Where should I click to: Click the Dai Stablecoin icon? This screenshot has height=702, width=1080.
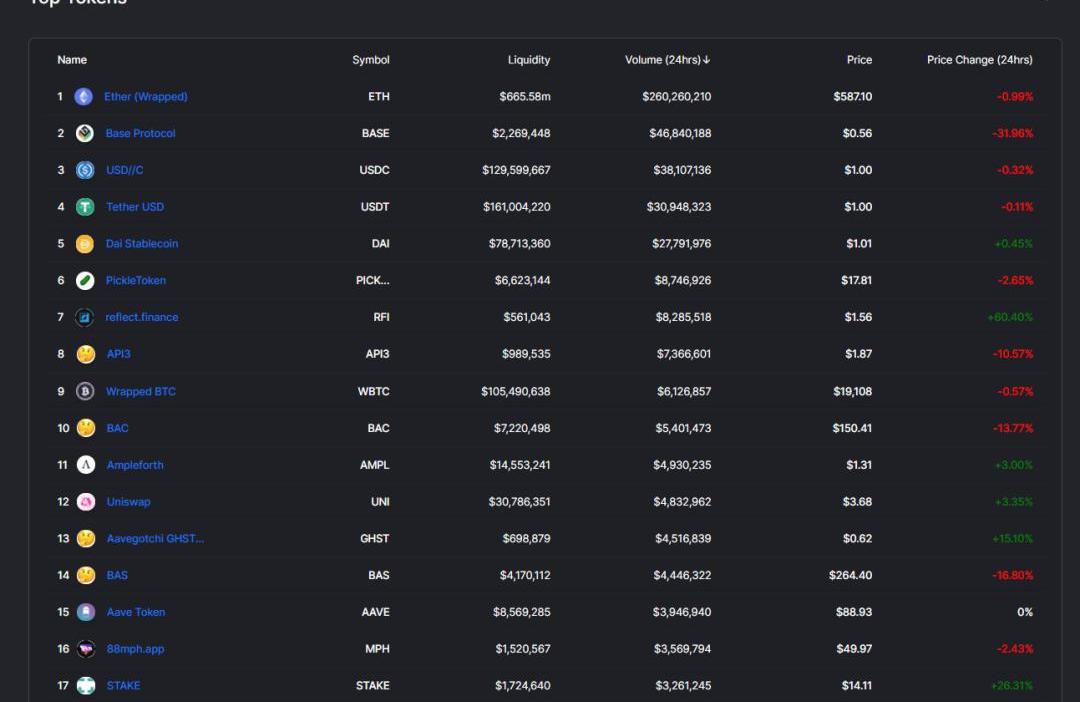(85, 244)
